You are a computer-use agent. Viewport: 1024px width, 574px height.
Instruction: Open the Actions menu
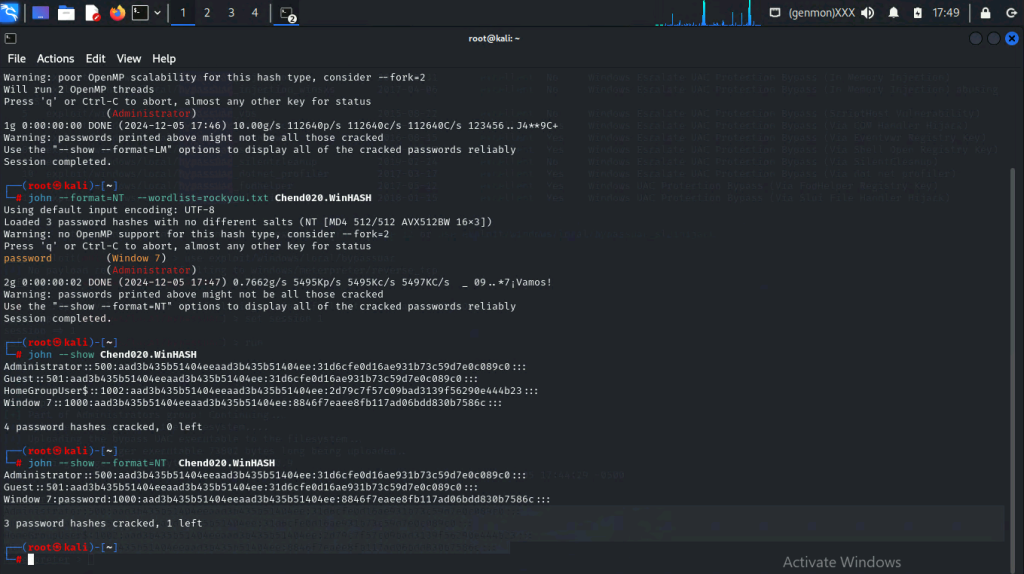tap(56, 59)
